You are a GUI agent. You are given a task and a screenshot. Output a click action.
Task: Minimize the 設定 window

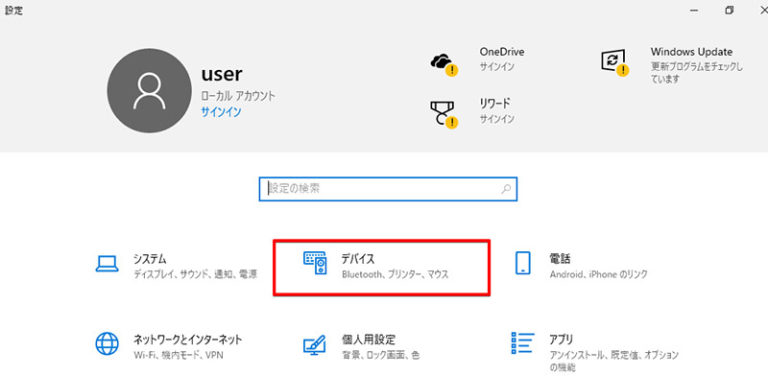(x=694, y=11)
